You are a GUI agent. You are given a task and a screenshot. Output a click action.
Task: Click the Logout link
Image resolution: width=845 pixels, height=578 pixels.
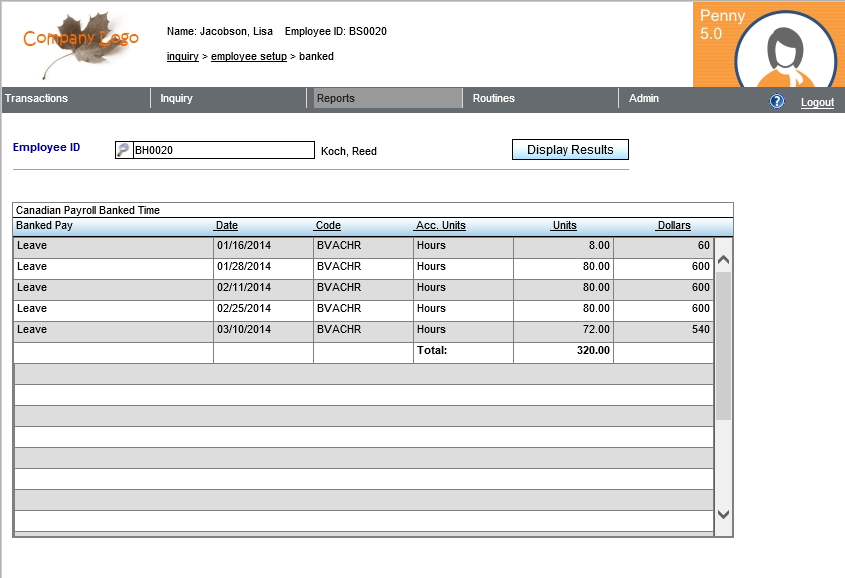pos(817,103)
